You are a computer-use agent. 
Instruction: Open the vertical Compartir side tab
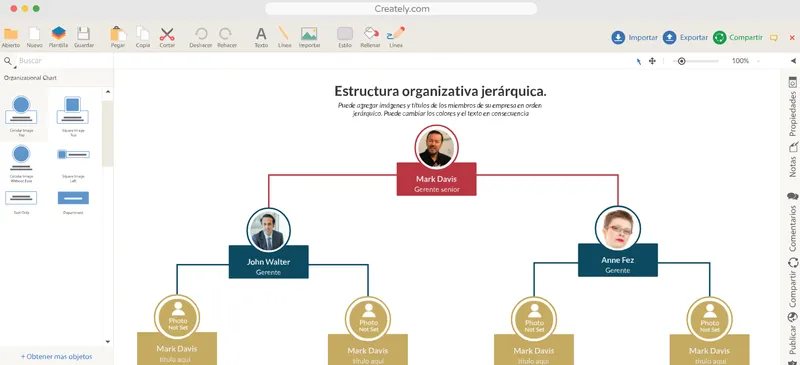pyautogui.click(x=792, y=282)
